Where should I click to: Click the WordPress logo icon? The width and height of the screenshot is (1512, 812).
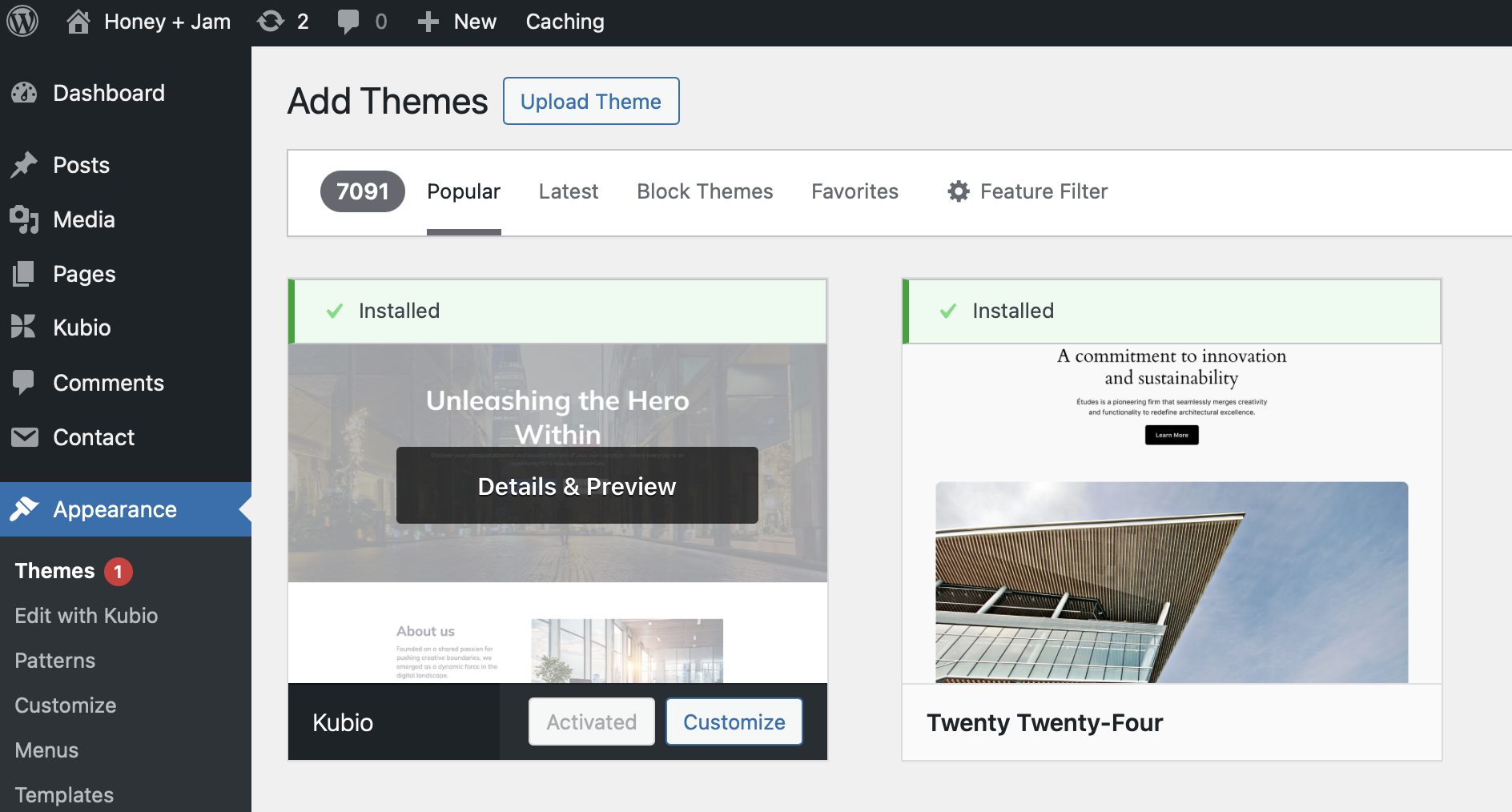pyautogui.click(x=22, y=22)
